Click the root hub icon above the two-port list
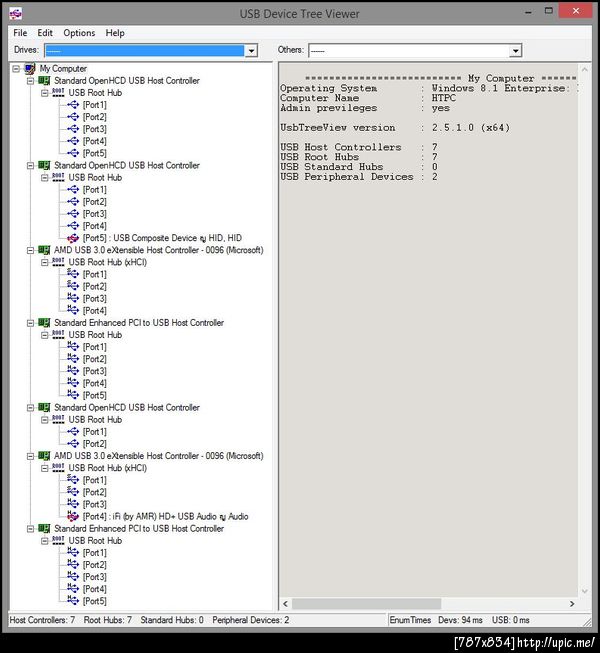600x653 pixels. 58,419
